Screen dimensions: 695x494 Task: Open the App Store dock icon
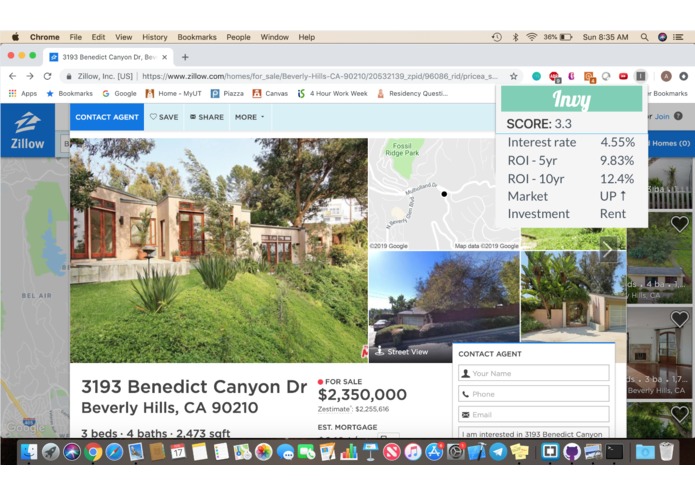pyautogui.click(x=434, y=452)
